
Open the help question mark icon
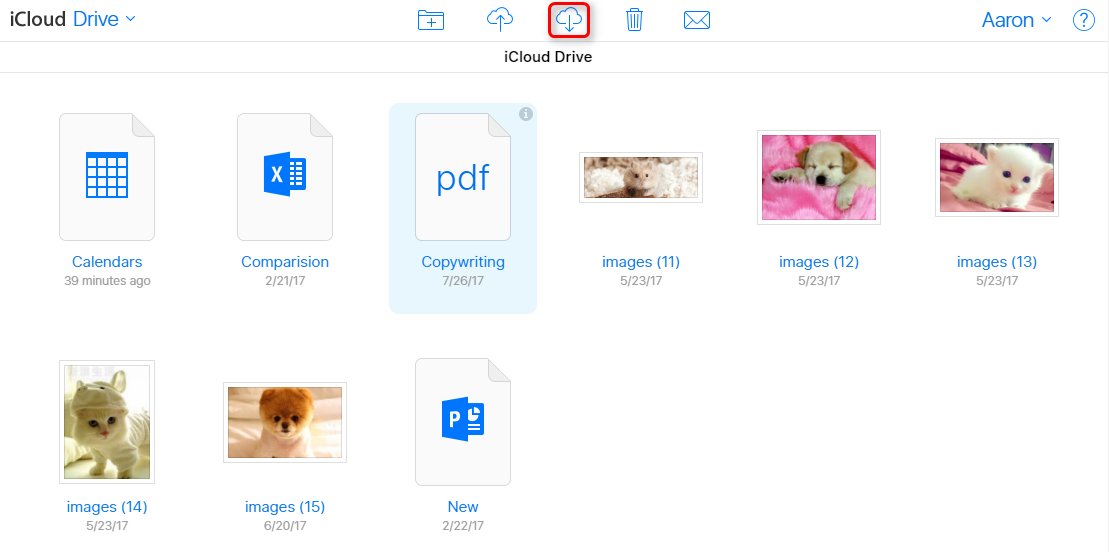[x=1084, y=20]
